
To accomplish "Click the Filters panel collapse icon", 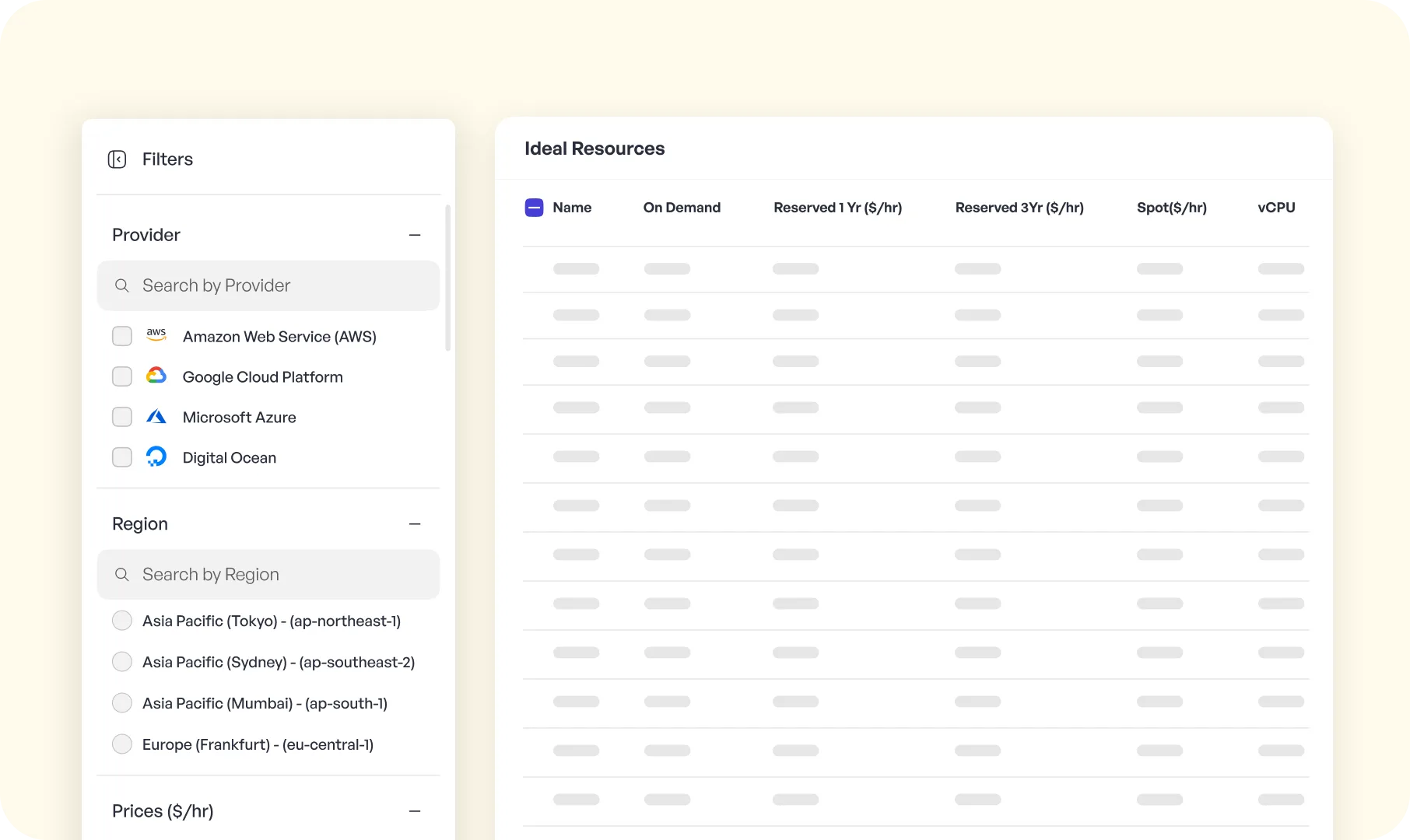I will pyautogui.click(x=117, y=159).
